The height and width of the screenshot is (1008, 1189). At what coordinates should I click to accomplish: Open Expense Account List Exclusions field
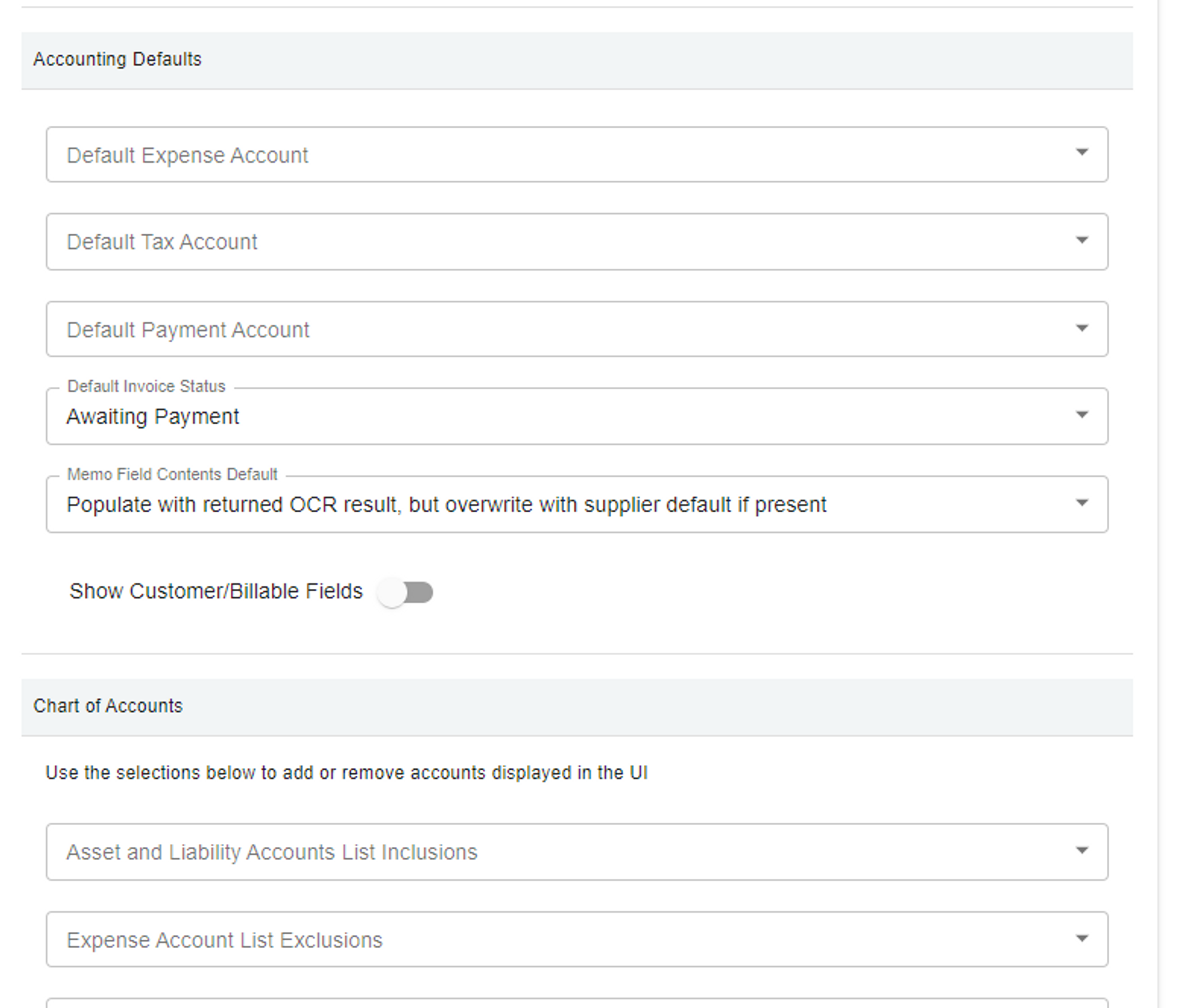pyautogui.click(x=535, y=940)
